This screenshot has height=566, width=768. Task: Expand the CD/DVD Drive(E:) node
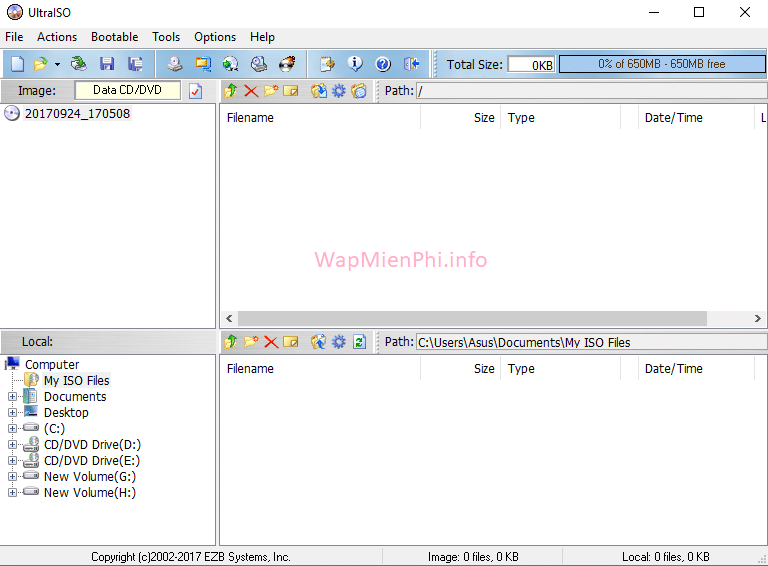coord(13,461)
